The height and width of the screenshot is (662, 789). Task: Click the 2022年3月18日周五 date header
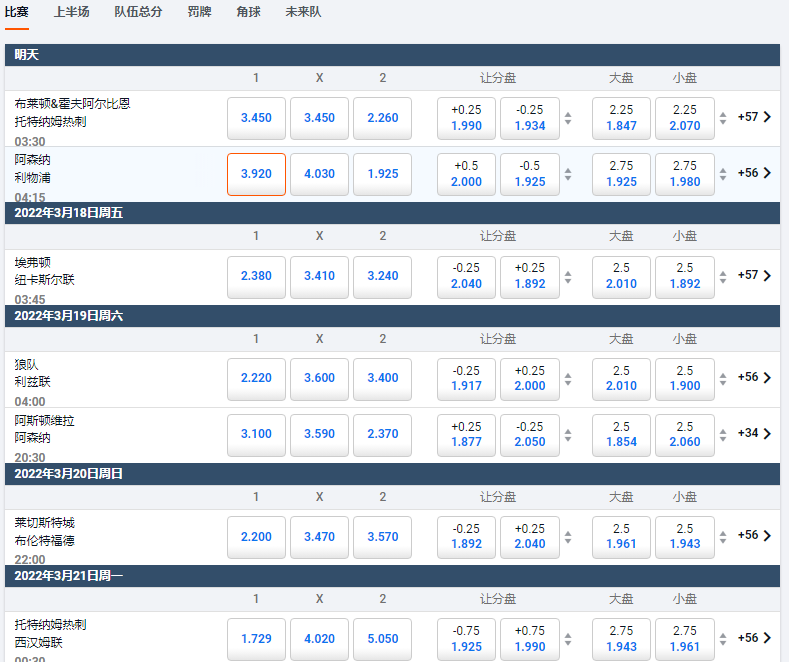tap(392, 213)
